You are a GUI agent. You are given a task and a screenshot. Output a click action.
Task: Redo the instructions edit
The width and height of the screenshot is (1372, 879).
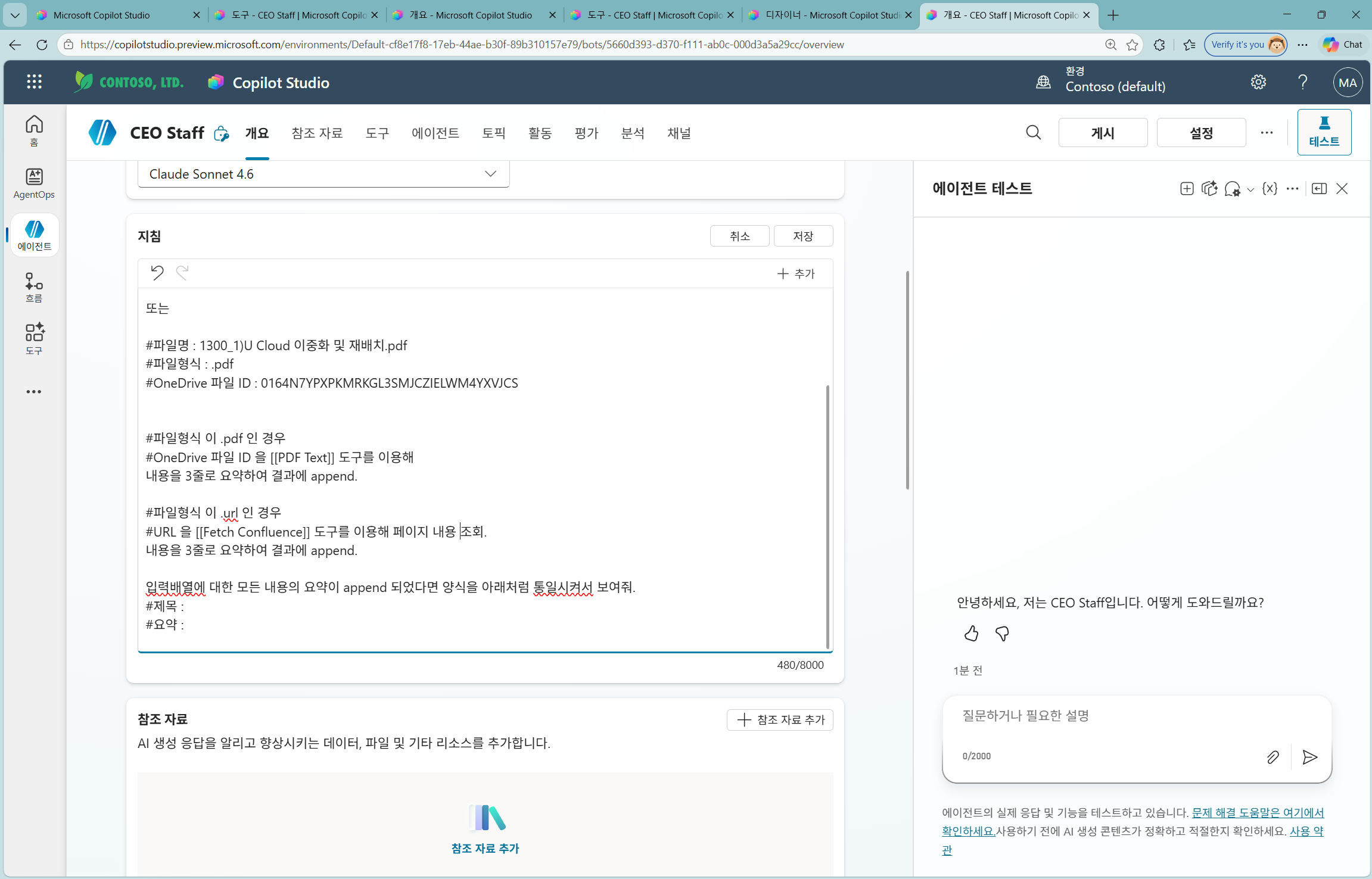tap(182, 273)
